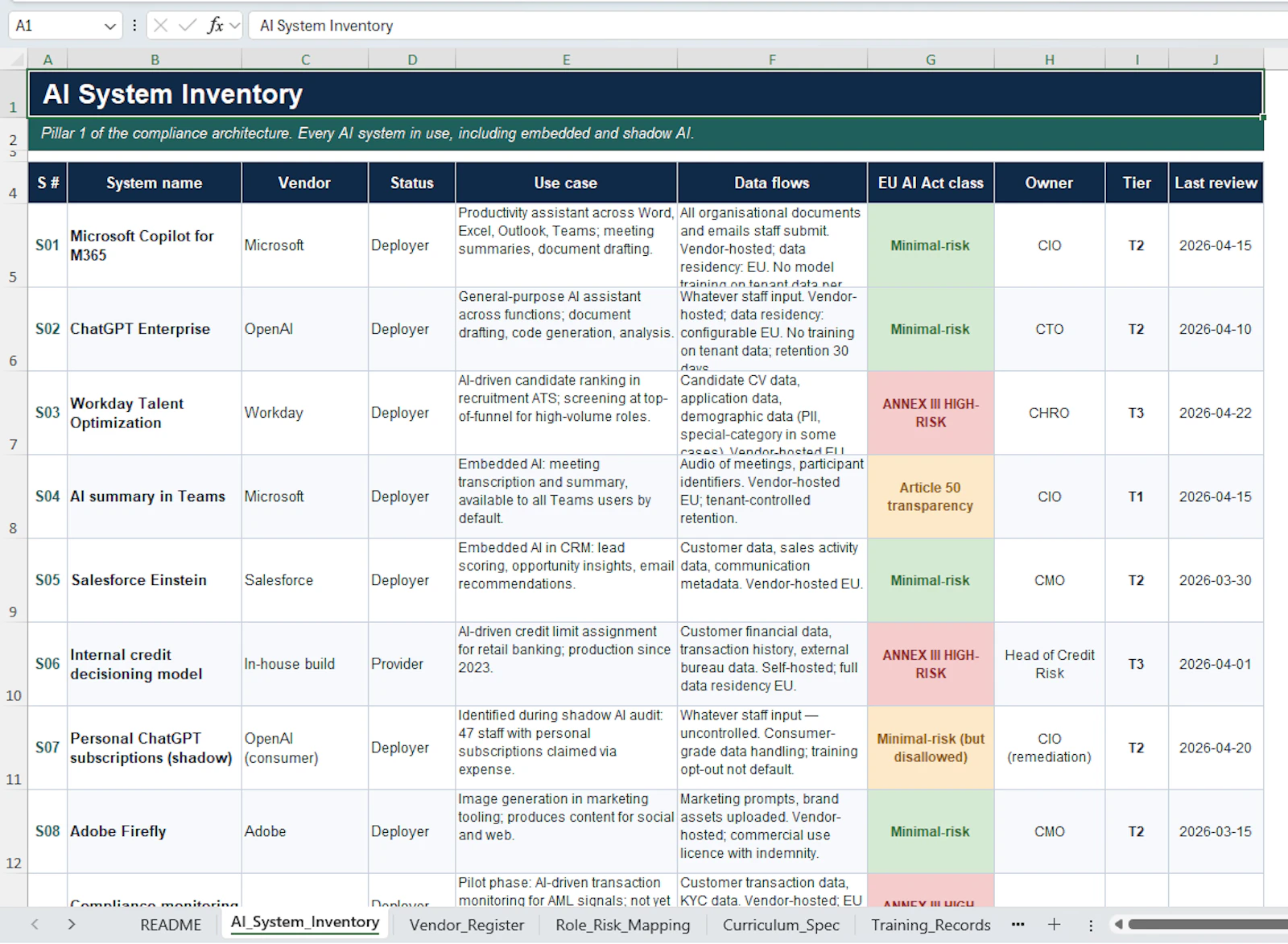Select the Workday Talent Optimization cell
1288x944 pixels.
click(x=155, y=413)
